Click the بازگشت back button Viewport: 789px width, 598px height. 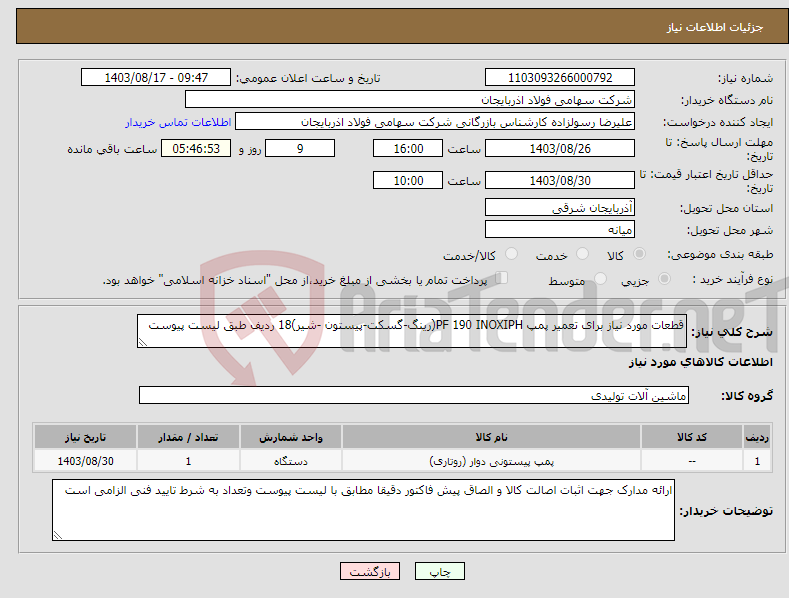click(370, 571)
